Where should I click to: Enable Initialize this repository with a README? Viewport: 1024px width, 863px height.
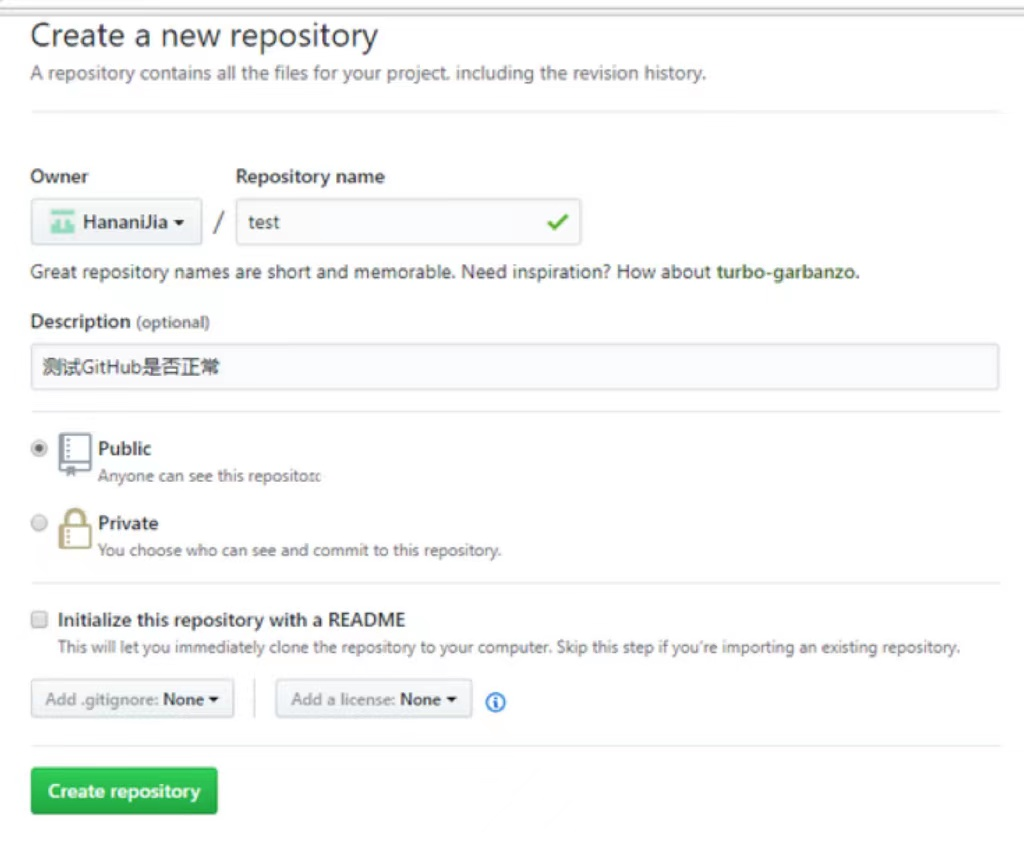tap(39, 620)
